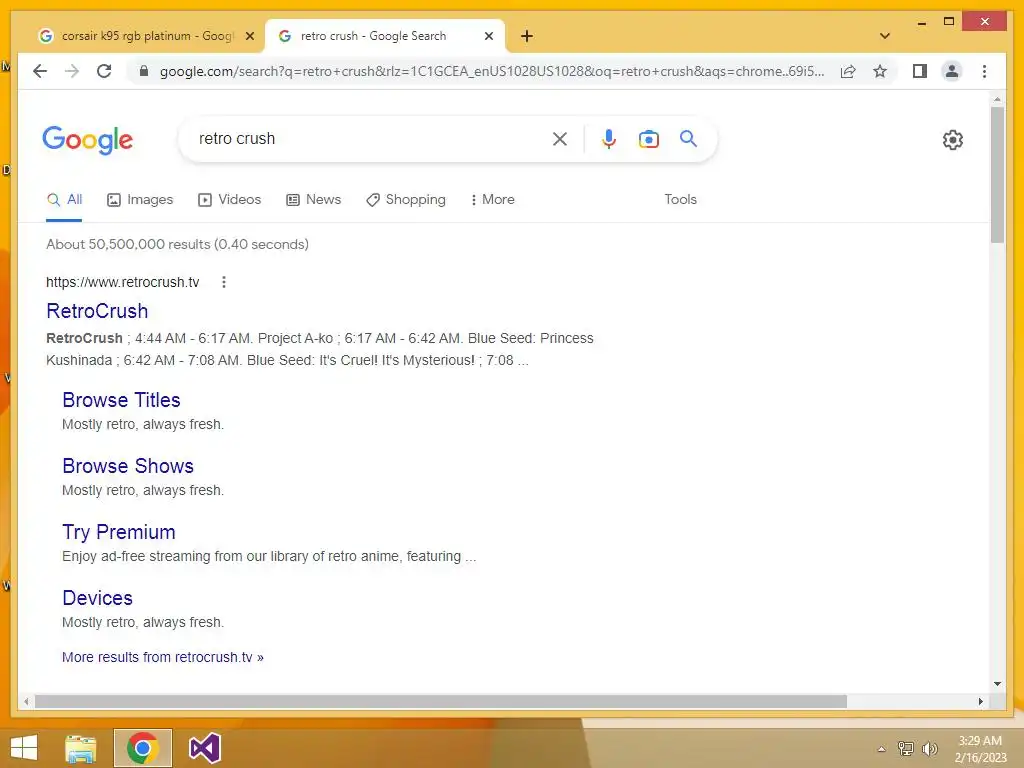Viewport: 1024px width, 768px height.
Task: Open the Windows Start menu
Action: tap(24, 748)
